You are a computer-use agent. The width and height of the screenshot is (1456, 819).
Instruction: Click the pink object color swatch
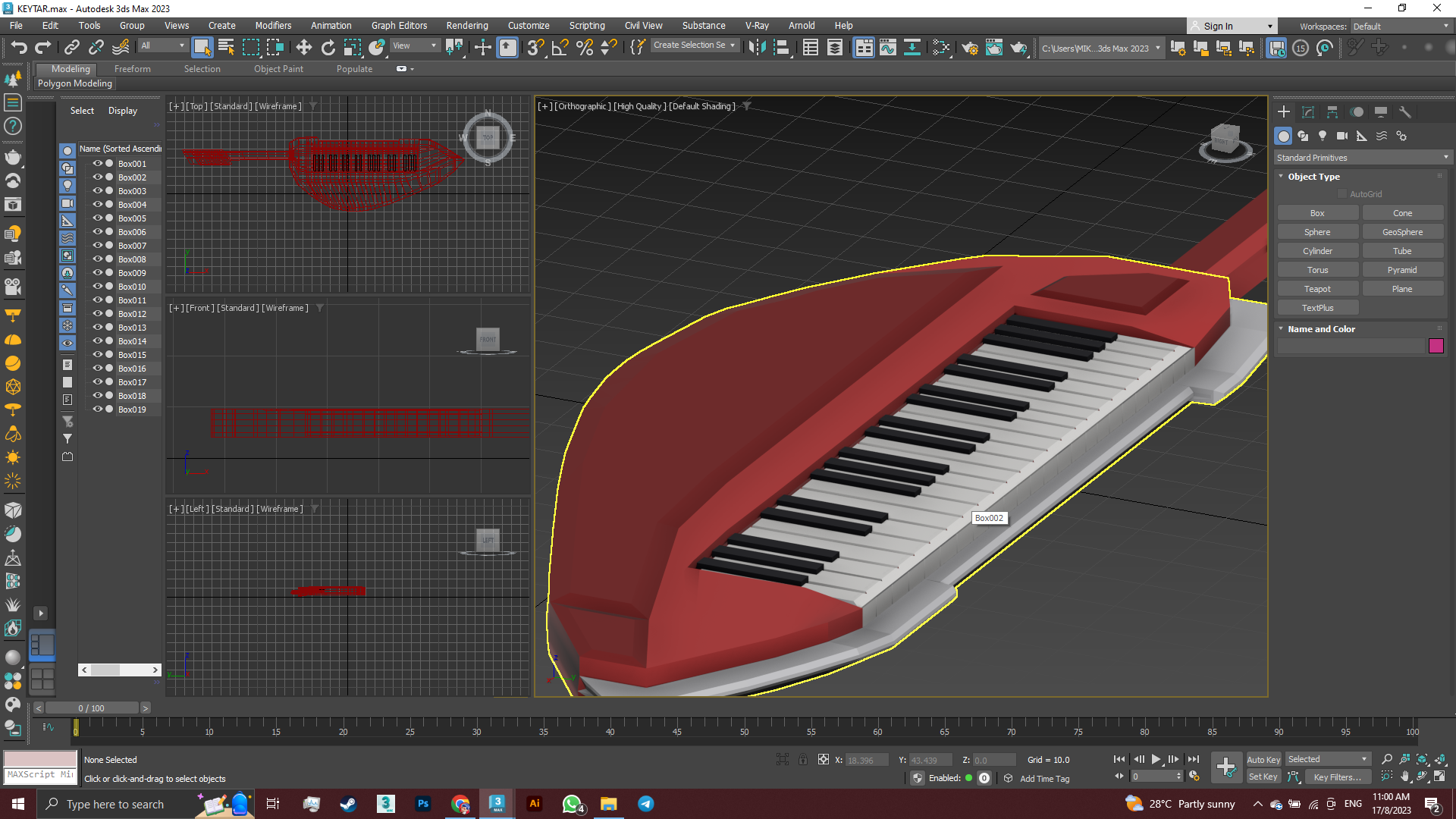(x=1436, y=347)
